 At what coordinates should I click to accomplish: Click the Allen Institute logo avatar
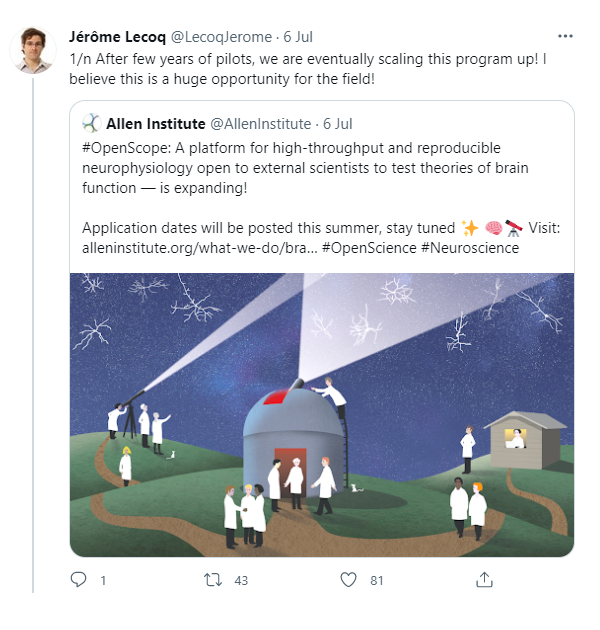coord(91,124)
